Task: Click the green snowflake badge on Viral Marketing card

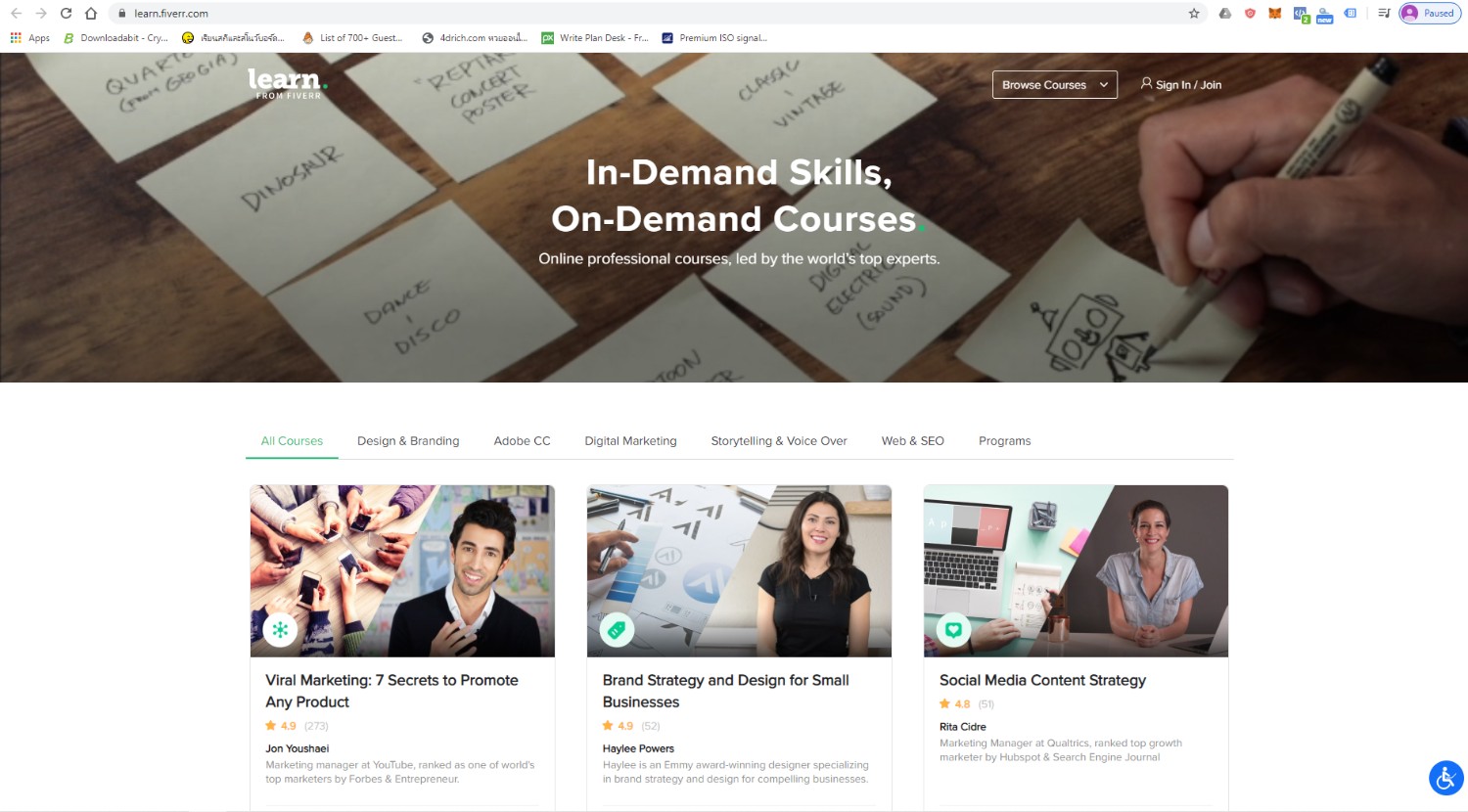Action: coord(280,630)
